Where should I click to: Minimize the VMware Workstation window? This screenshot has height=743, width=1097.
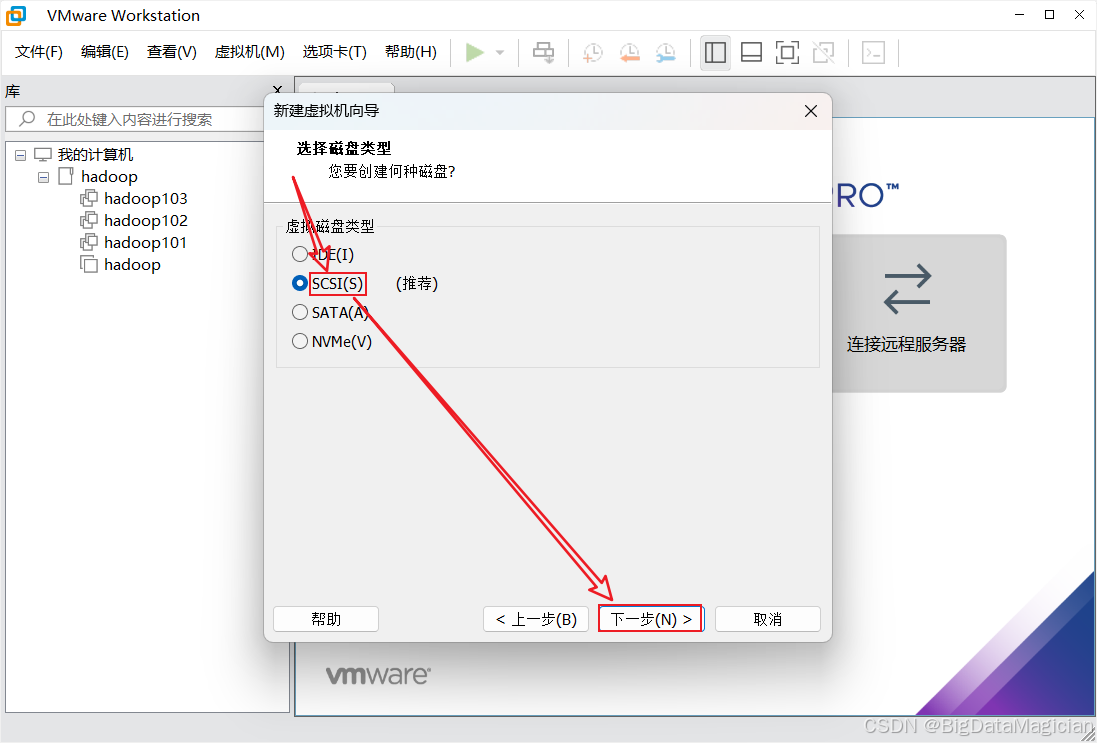[1017, 15]
